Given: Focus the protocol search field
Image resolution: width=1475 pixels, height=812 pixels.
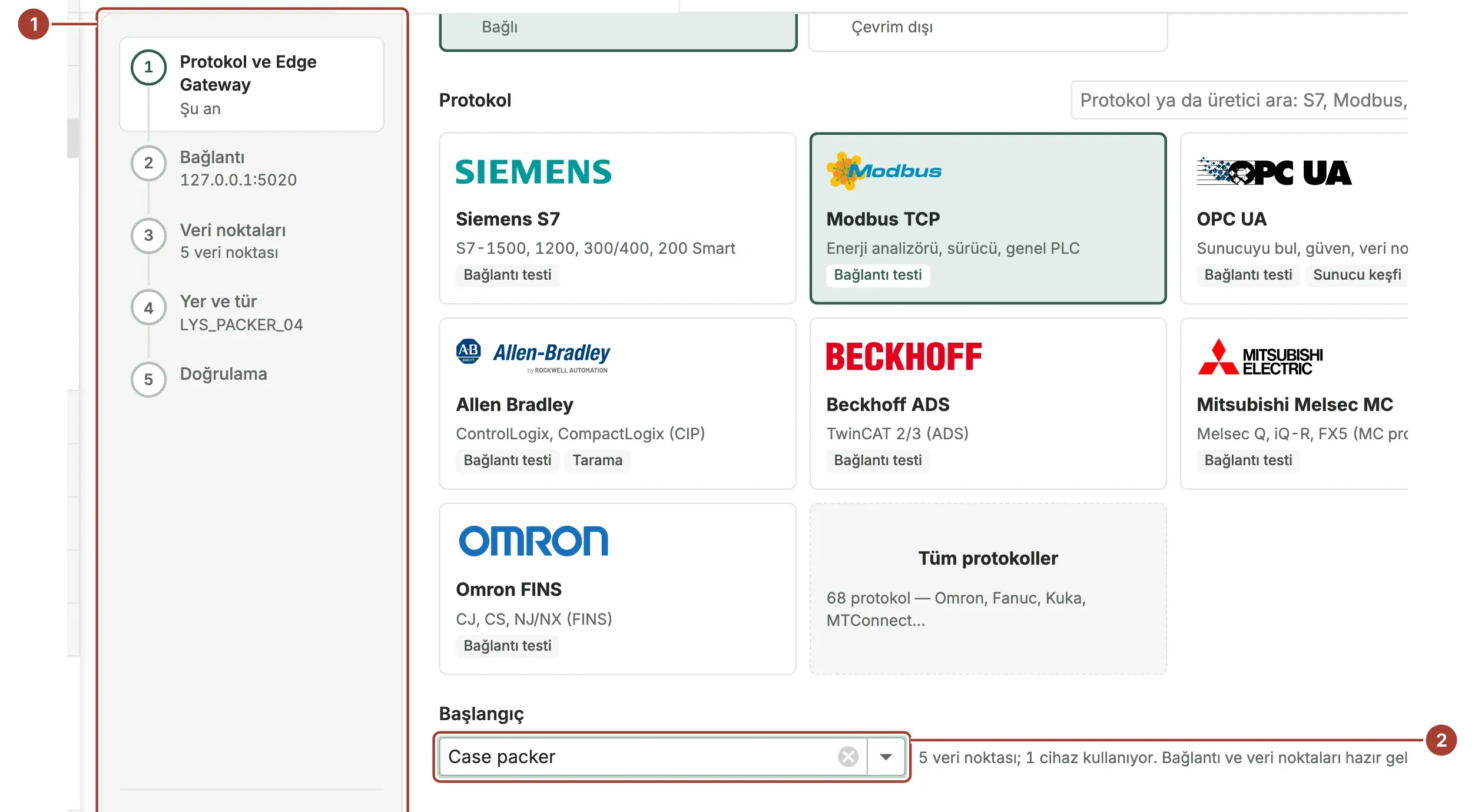Looking at the screenshot, I should tap(1239, 100).
